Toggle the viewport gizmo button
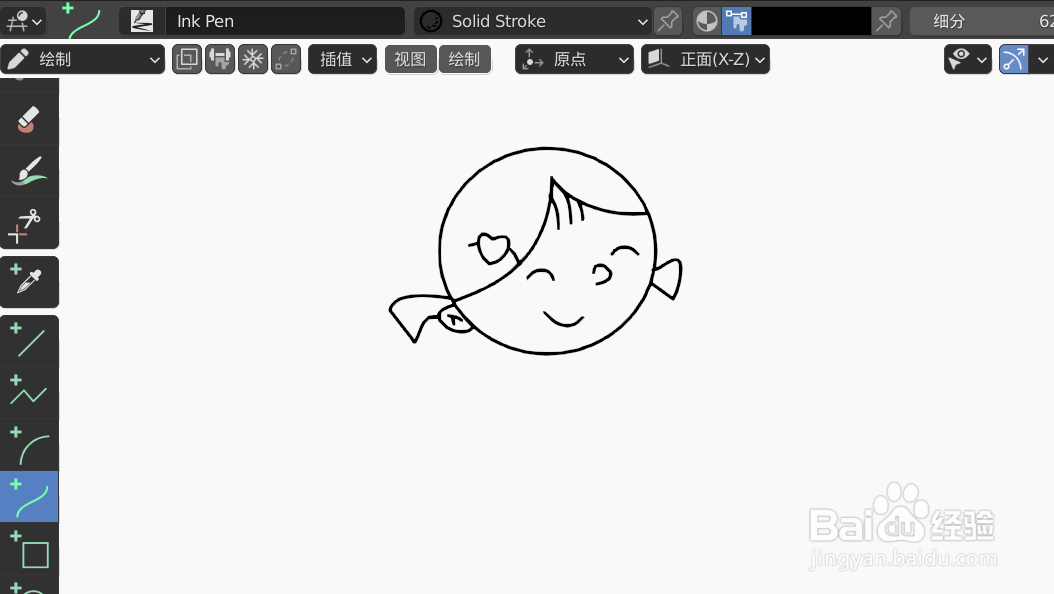 click(1014, 59)
